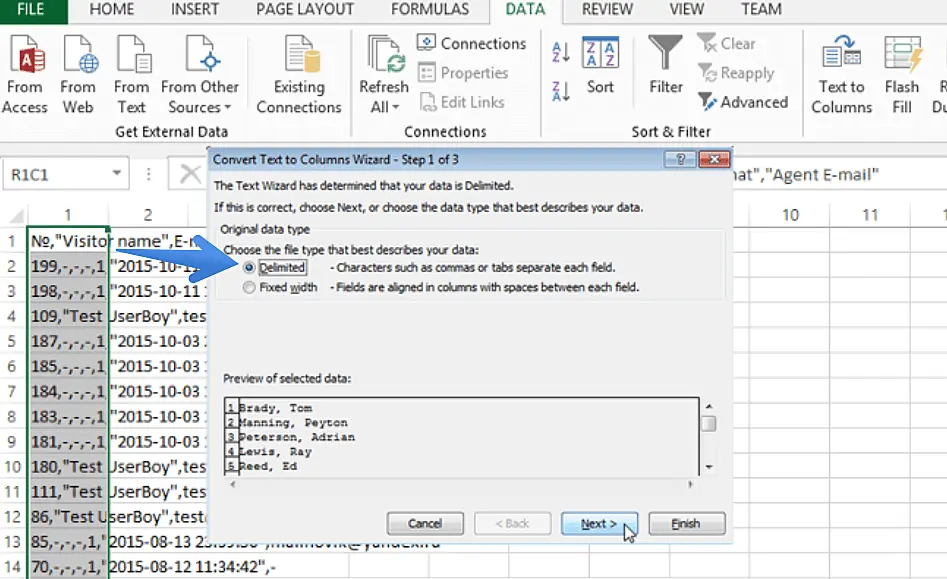Screen dimensions: 947x579
Task: Click the Next button in wizard
Action: coord(599,523)
